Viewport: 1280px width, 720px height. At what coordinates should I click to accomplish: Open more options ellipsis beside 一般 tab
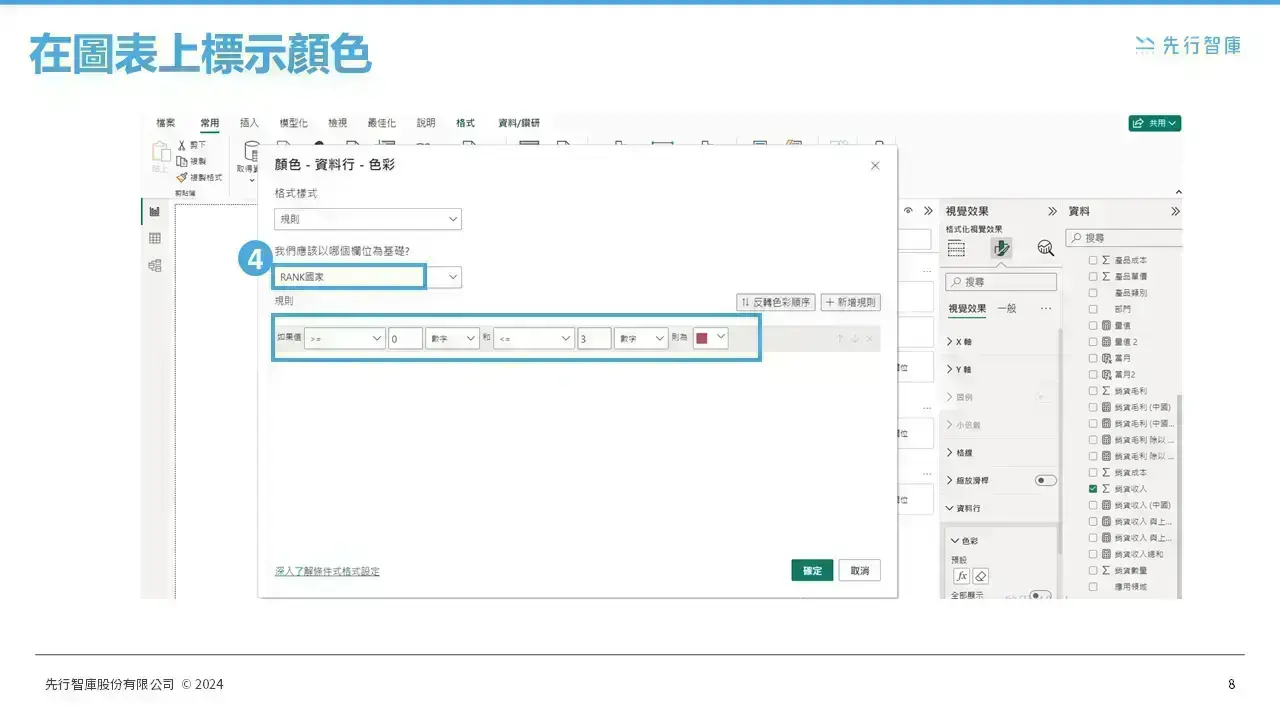click(x=1046, y=308)
